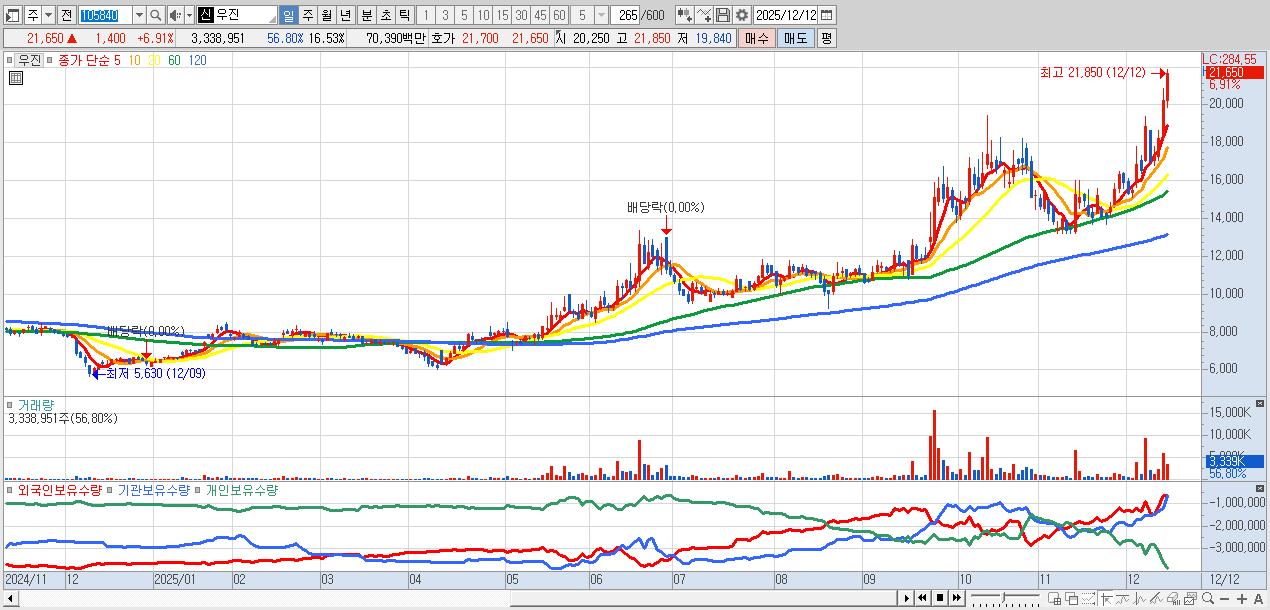Click the chart window picture icon at bottom
Image resolution: width=1270 pixels, height=610 pixels.
(1190, 598)
